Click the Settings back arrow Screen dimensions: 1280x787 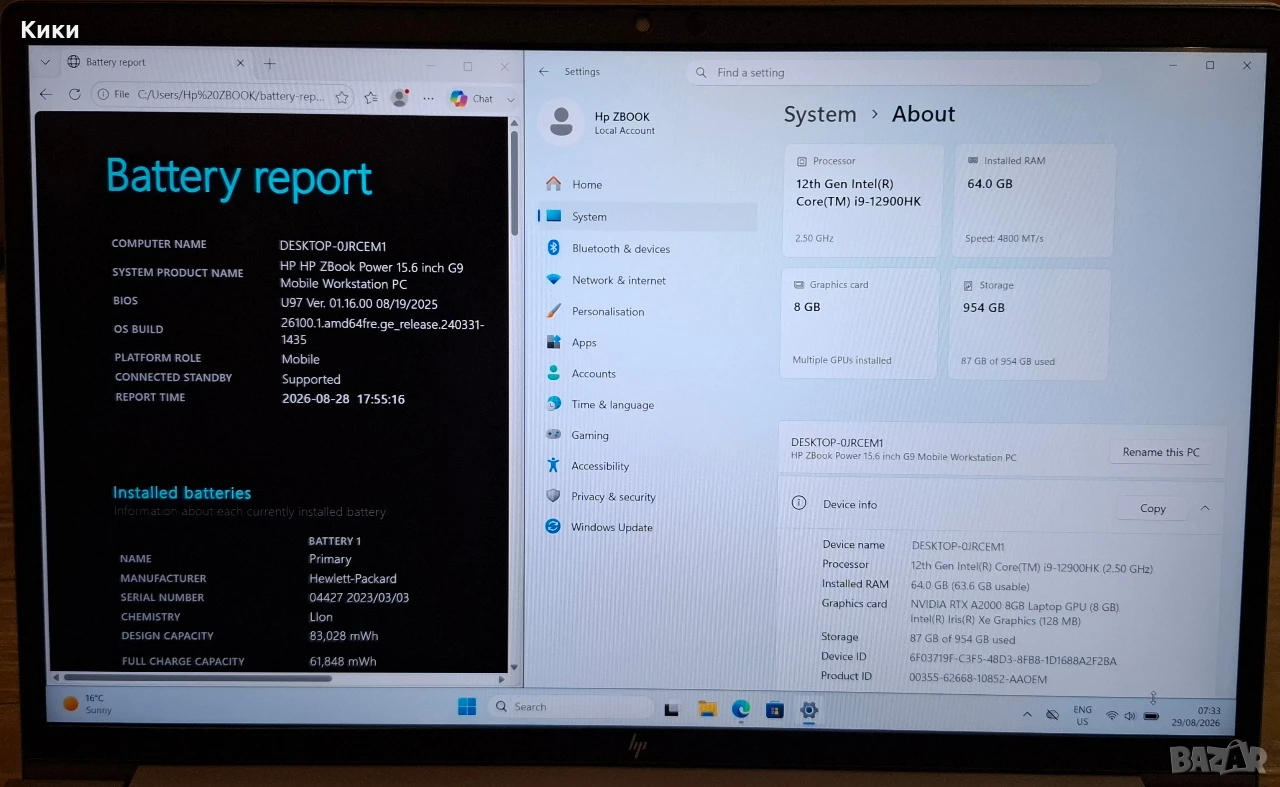[544, 71]
